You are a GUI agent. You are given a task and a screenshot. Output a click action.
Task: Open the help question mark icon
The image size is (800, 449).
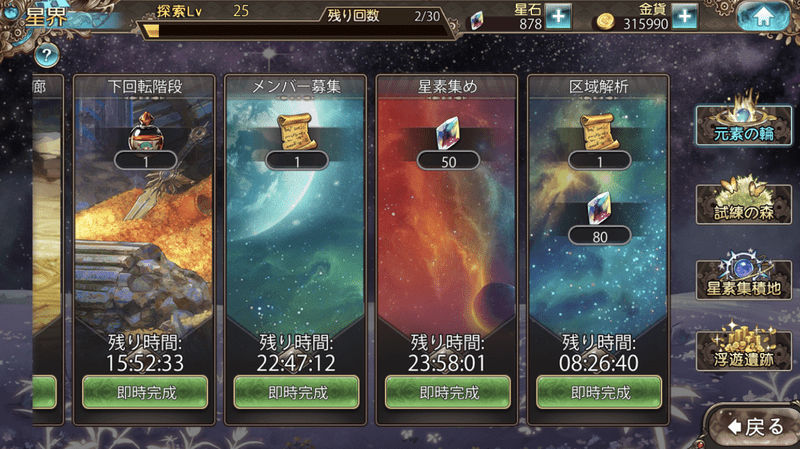pos(46,55)
